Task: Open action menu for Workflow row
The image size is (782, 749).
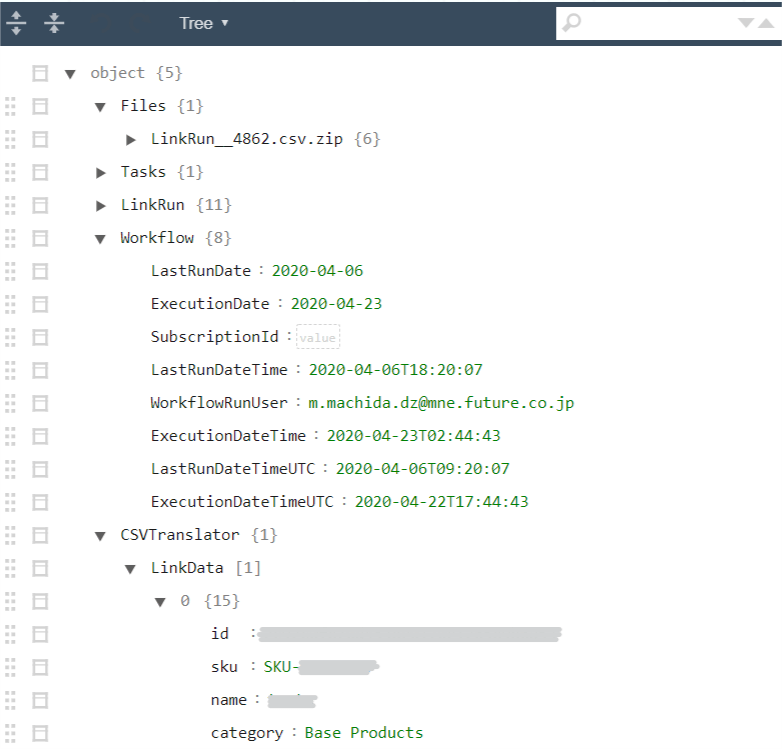Action: coord(40,238)
